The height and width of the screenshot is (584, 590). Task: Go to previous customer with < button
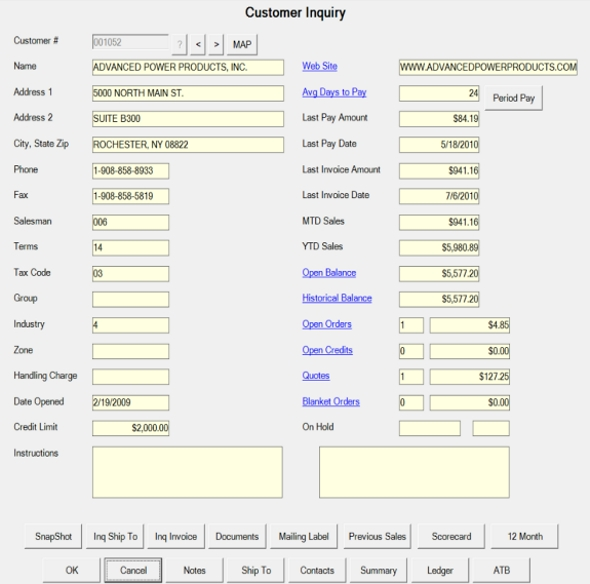(x=198, y=45)
